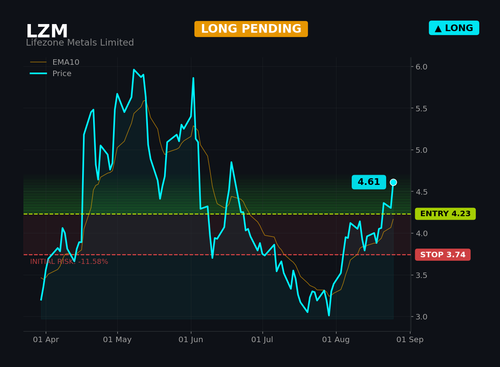Click the 6.0 price axis label
Viewport: 500px width, 367px height.
tap(421, 67)
